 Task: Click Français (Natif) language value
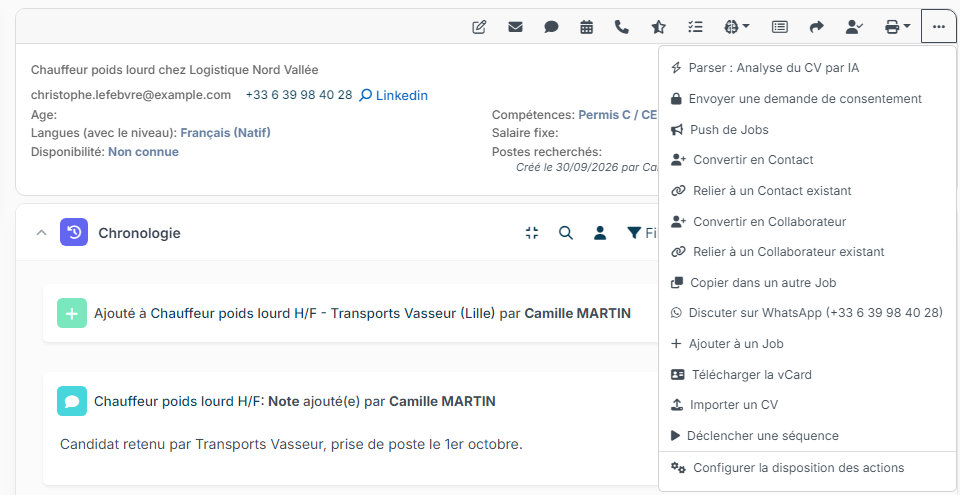(x=225, y=133)
